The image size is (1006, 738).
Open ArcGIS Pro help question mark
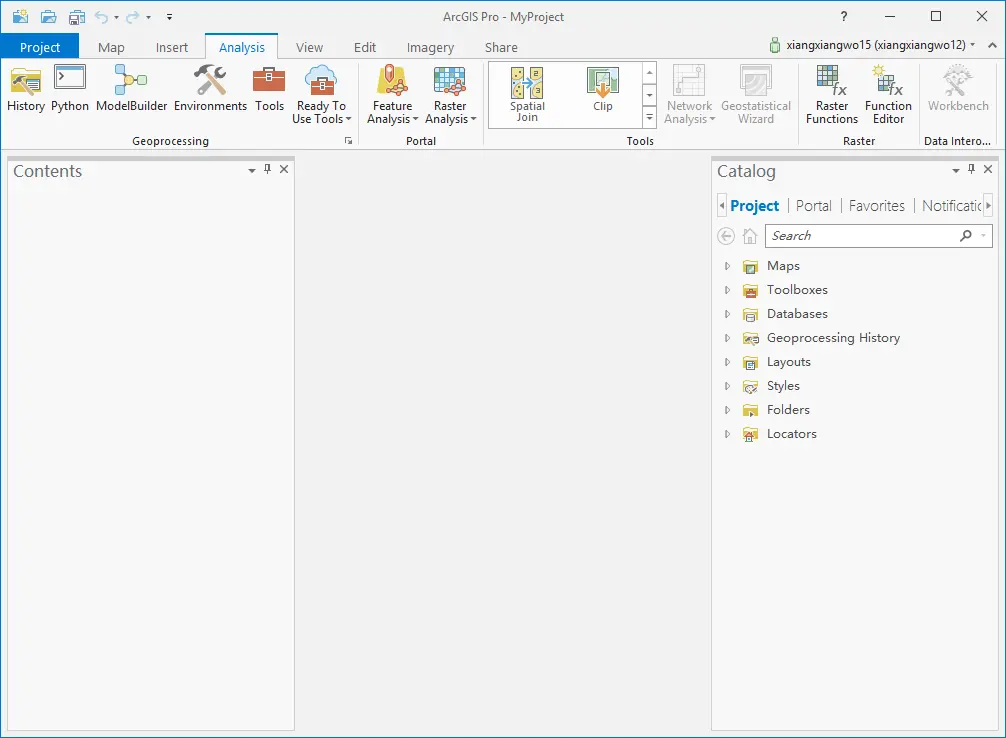coord(844,17)
